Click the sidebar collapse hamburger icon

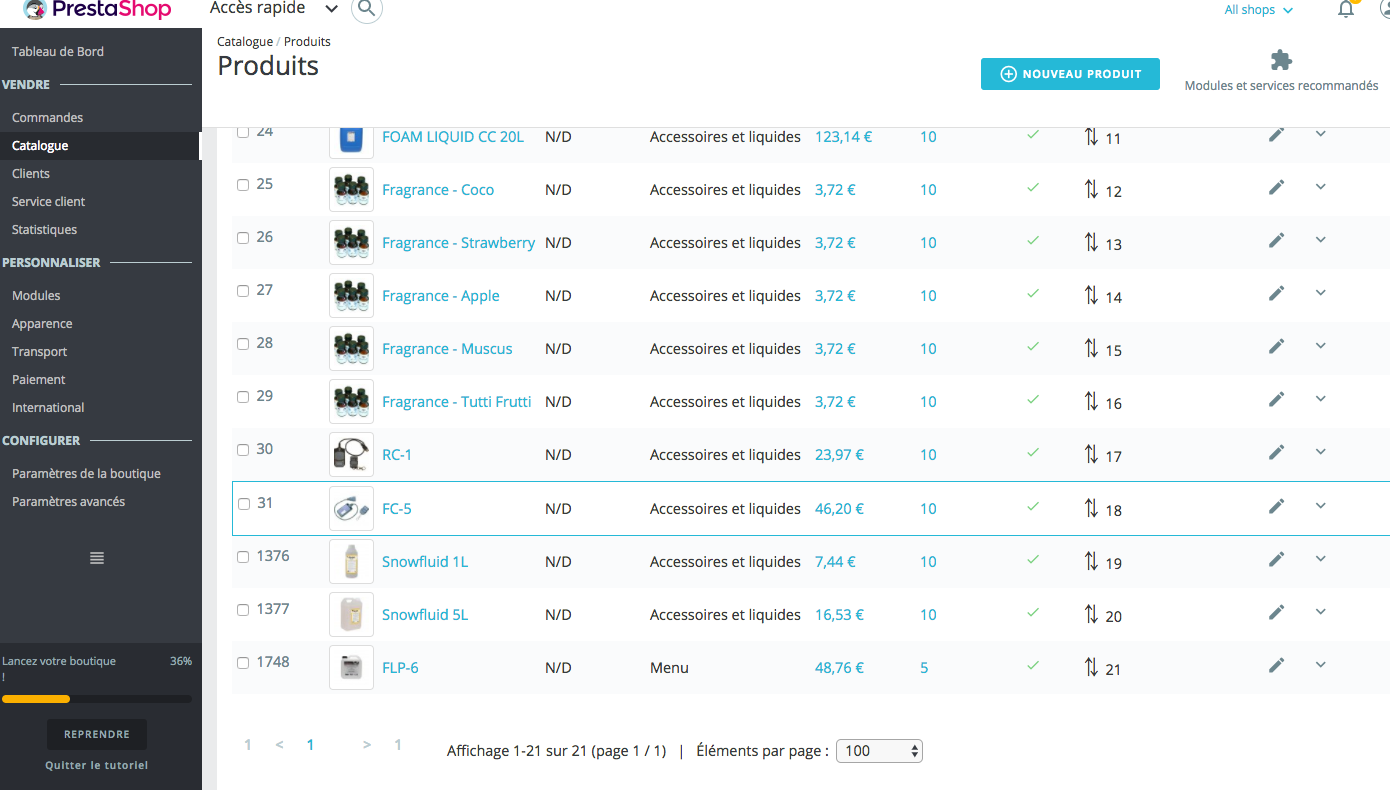click(x=97, y=558)
